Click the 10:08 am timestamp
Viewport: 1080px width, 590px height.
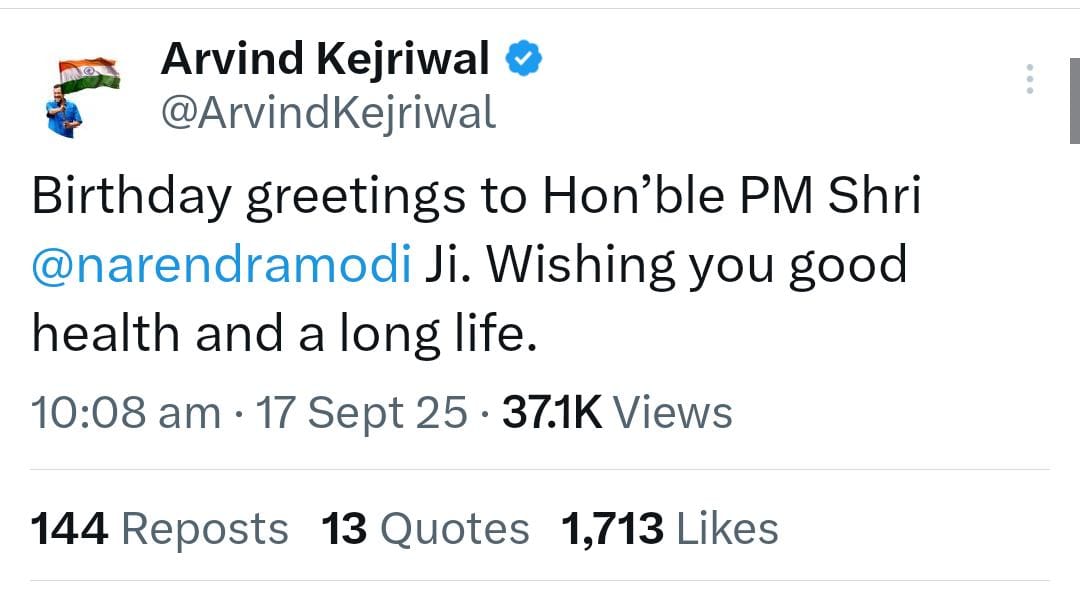tap(126, 412)
